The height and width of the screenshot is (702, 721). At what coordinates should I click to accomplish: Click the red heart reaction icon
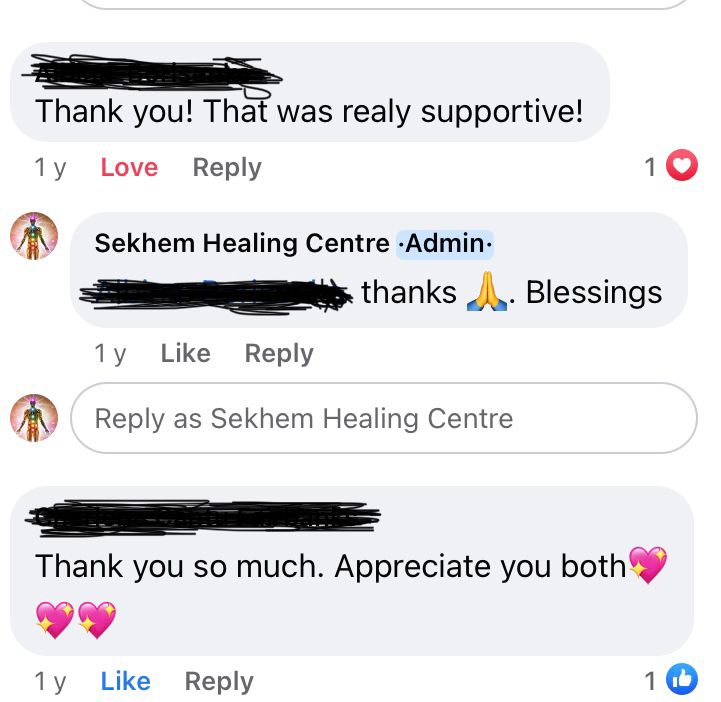tap(682, 165)
